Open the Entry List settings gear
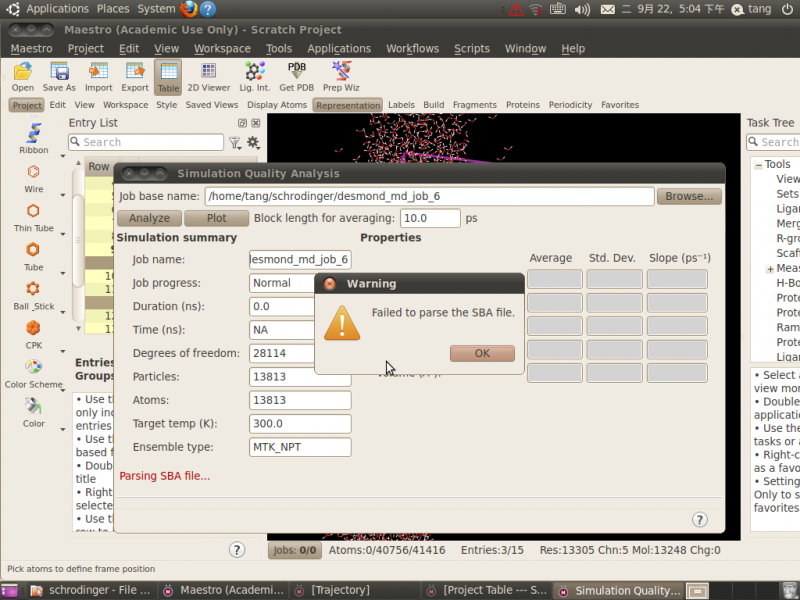 tap(253, 142)
